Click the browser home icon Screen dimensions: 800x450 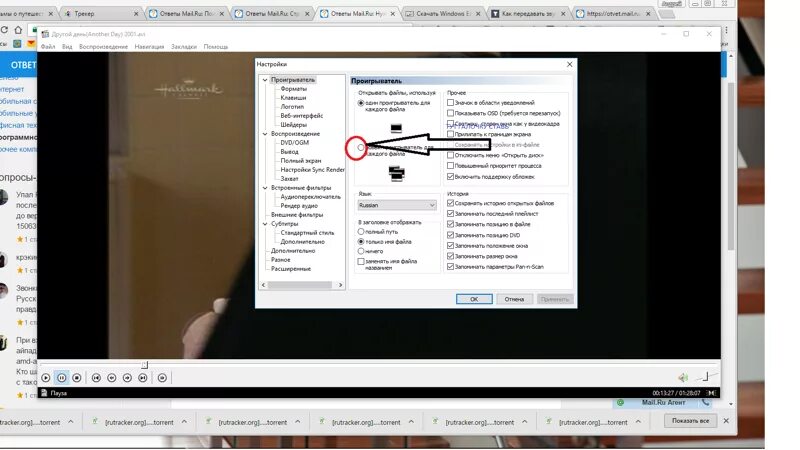18,30
